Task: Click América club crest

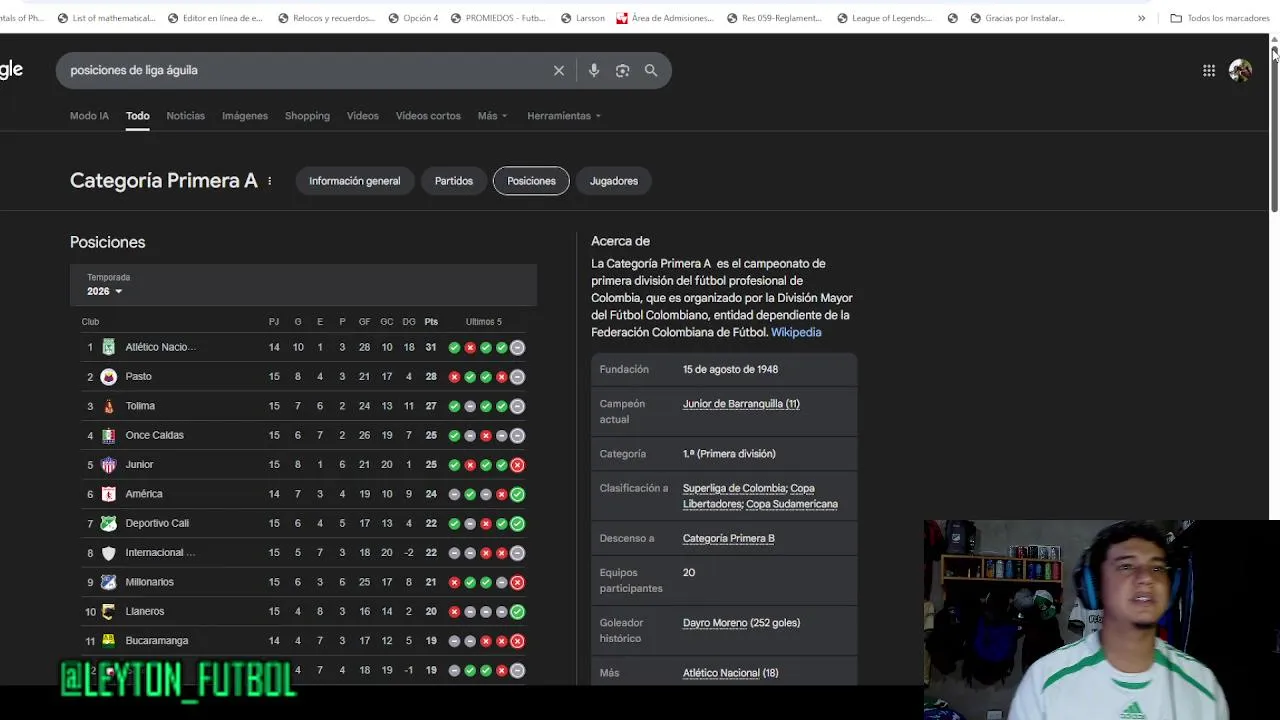Action: click(108, 494)
